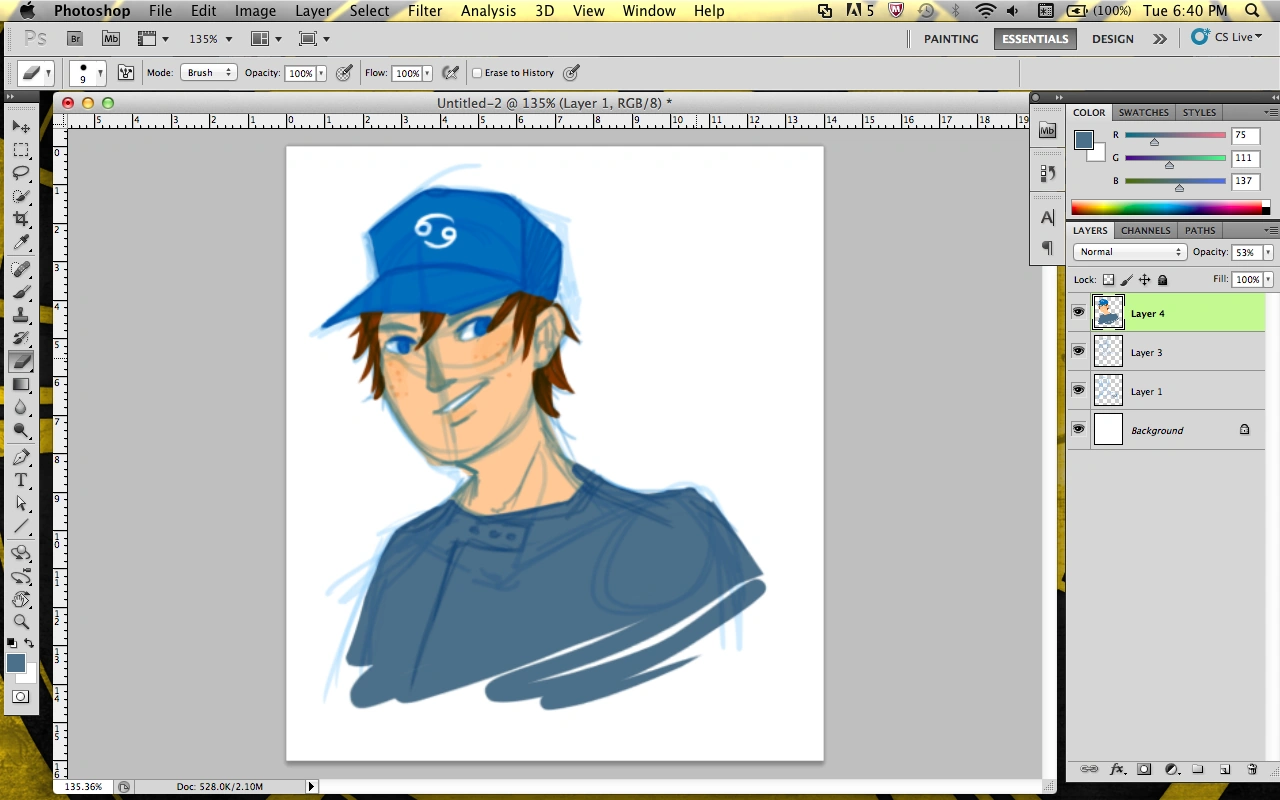Viewport: 1280px width, 800px height.
Task: Open the eraser Mode dropdown
Action: 208,73
